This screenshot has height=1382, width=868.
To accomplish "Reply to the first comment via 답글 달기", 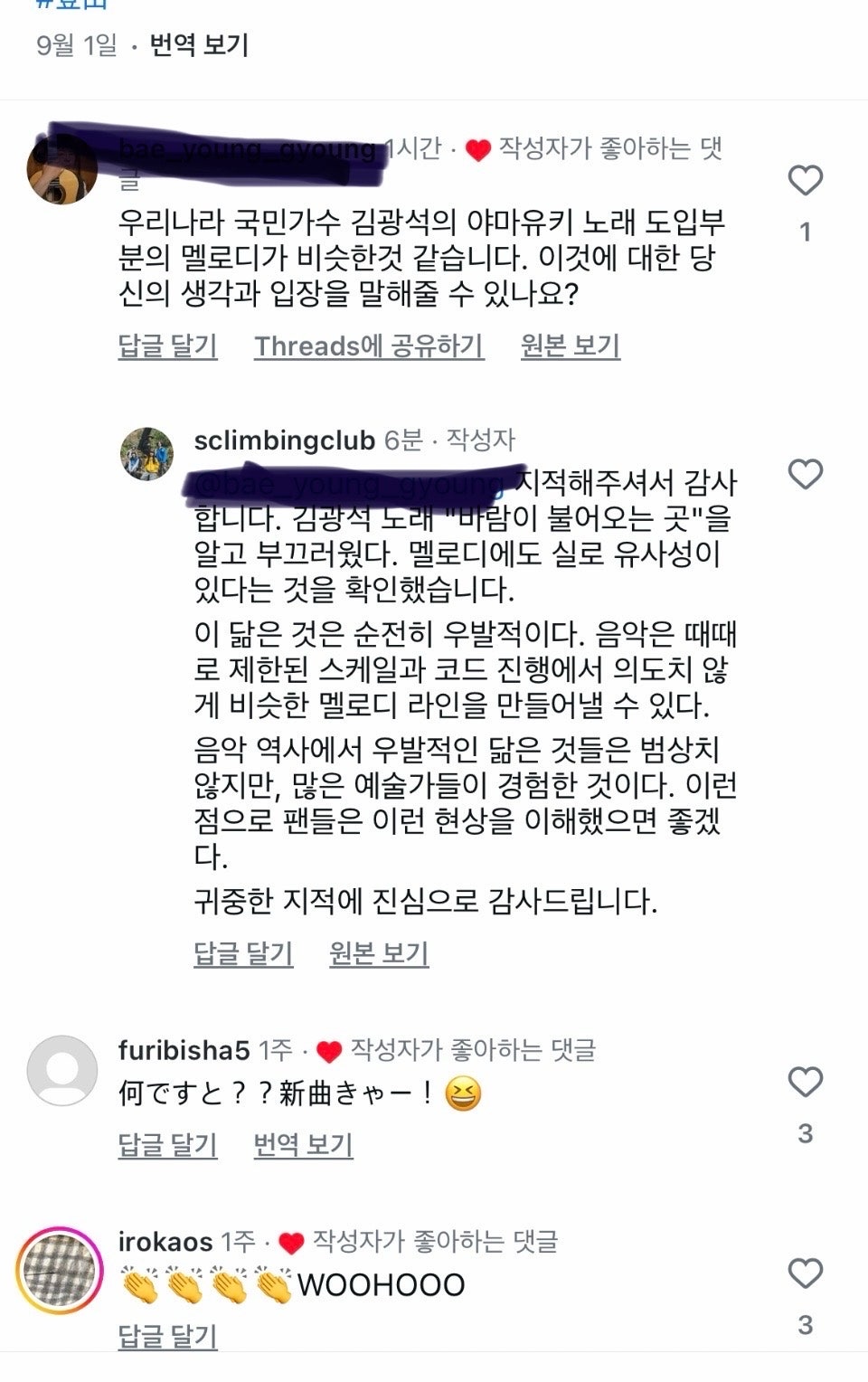I will (x=168, y=345).
